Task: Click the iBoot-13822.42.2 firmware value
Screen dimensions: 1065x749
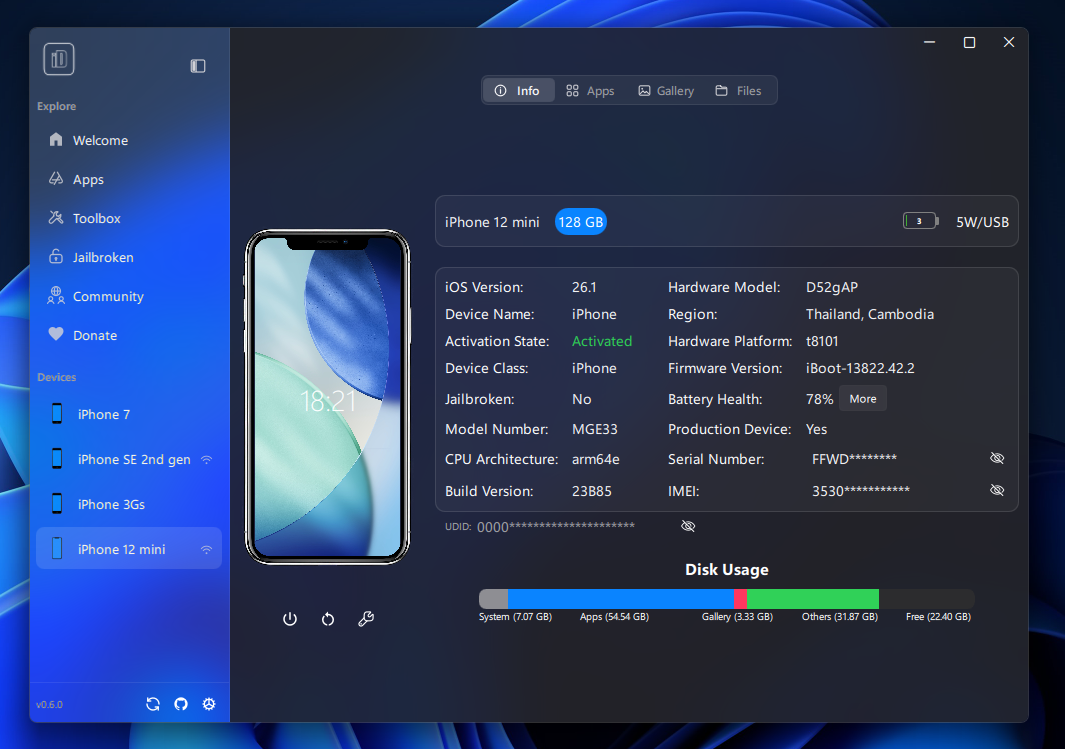Action: [860, 368]
